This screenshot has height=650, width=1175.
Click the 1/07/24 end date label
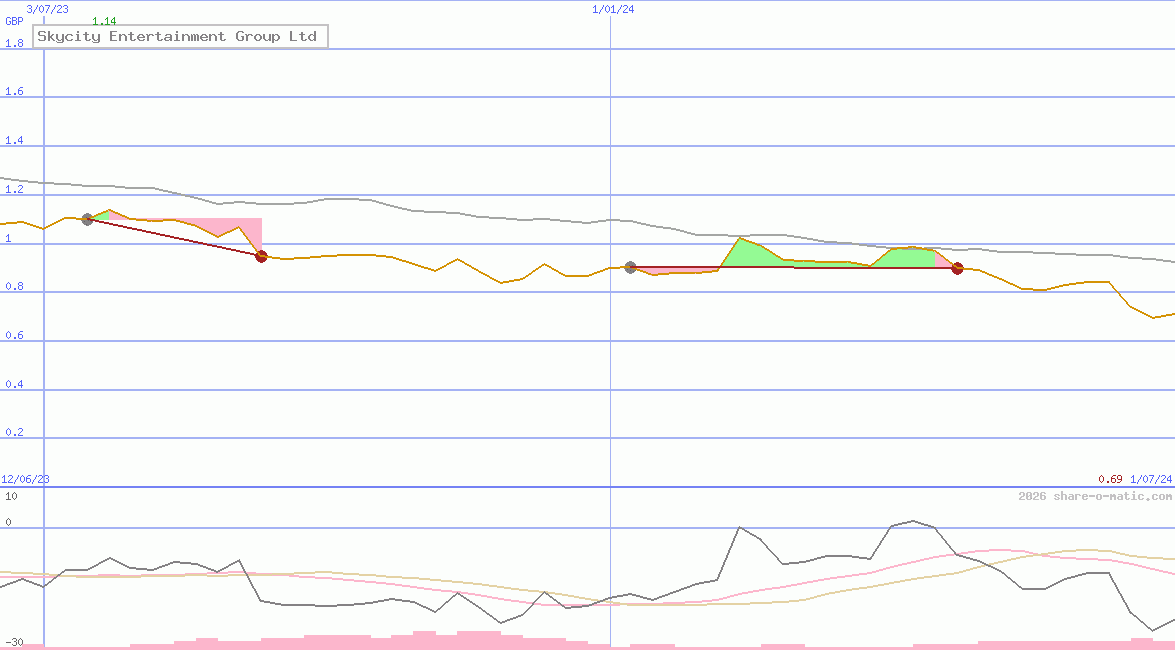click(x=1151, y=479)
